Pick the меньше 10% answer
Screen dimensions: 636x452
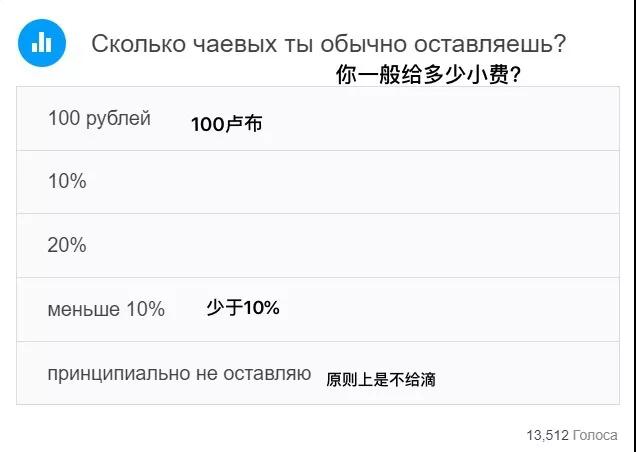[318, 310]
